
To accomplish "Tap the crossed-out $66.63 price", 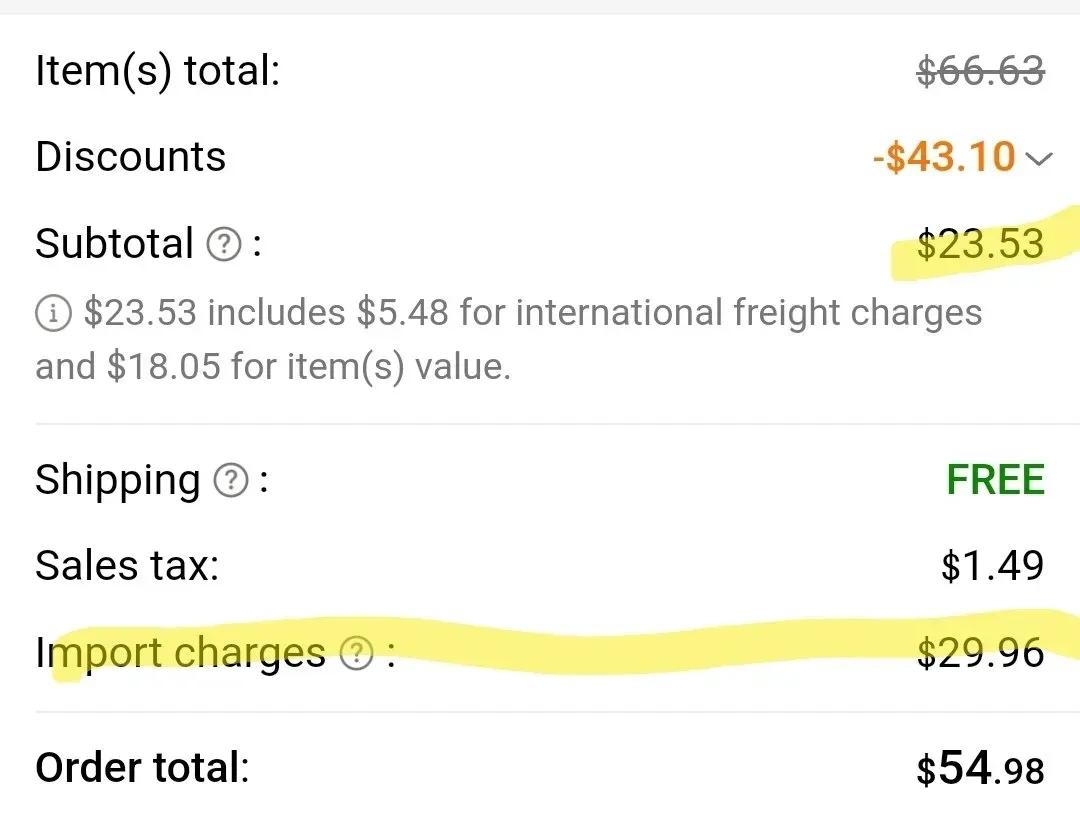I will pyautogui.click(x=980, y=70).
